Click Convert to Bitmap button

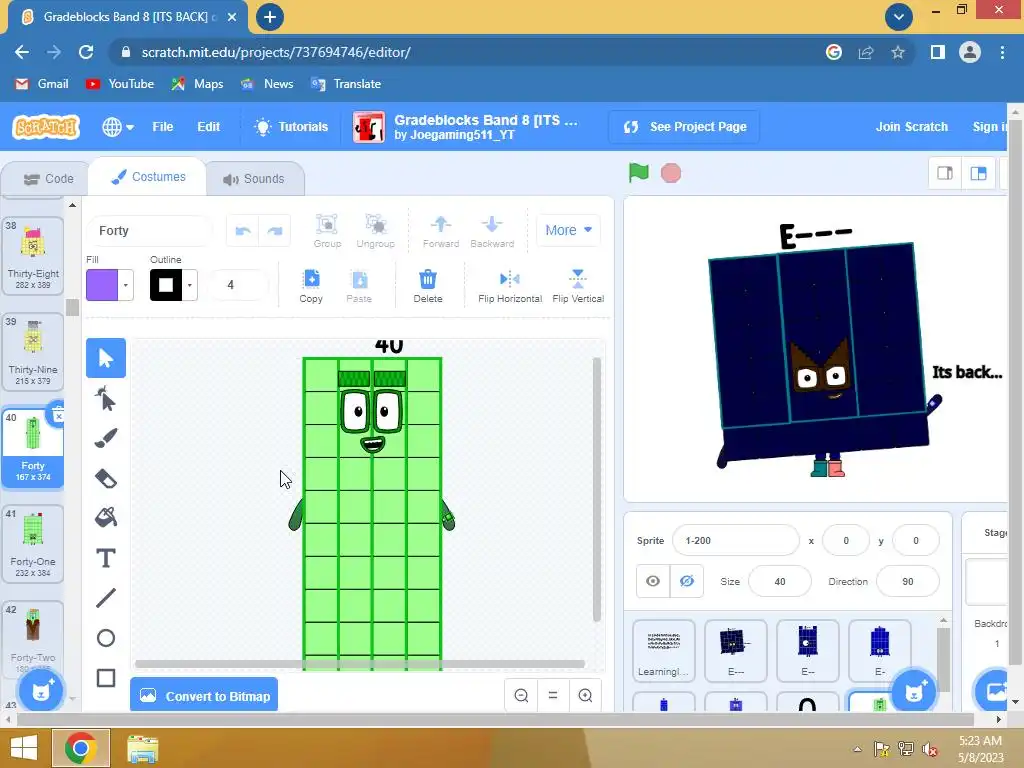[204, 696]
